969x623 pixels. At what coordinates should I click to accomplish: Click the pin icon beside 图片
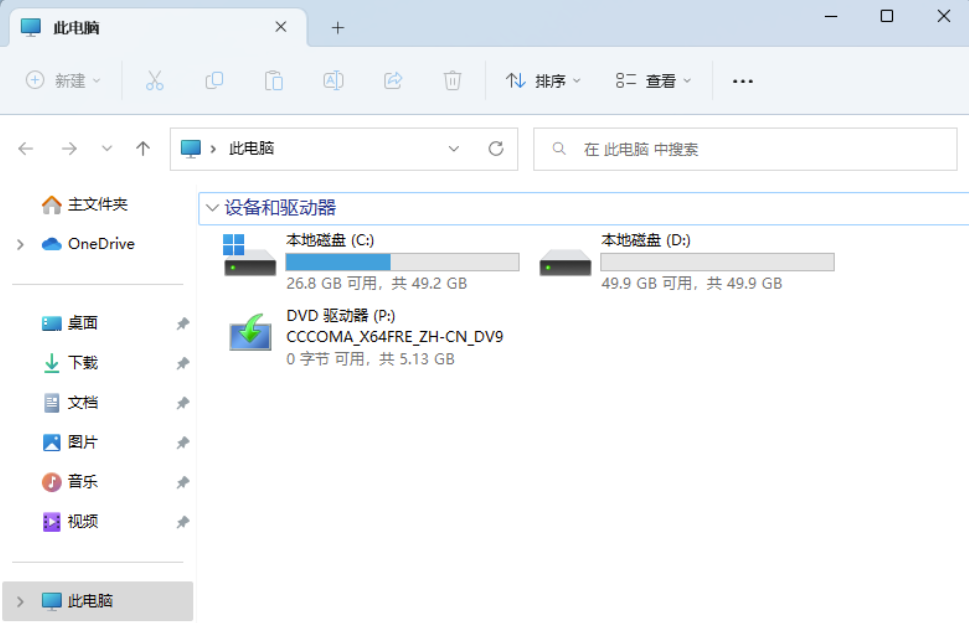point(182,443)
